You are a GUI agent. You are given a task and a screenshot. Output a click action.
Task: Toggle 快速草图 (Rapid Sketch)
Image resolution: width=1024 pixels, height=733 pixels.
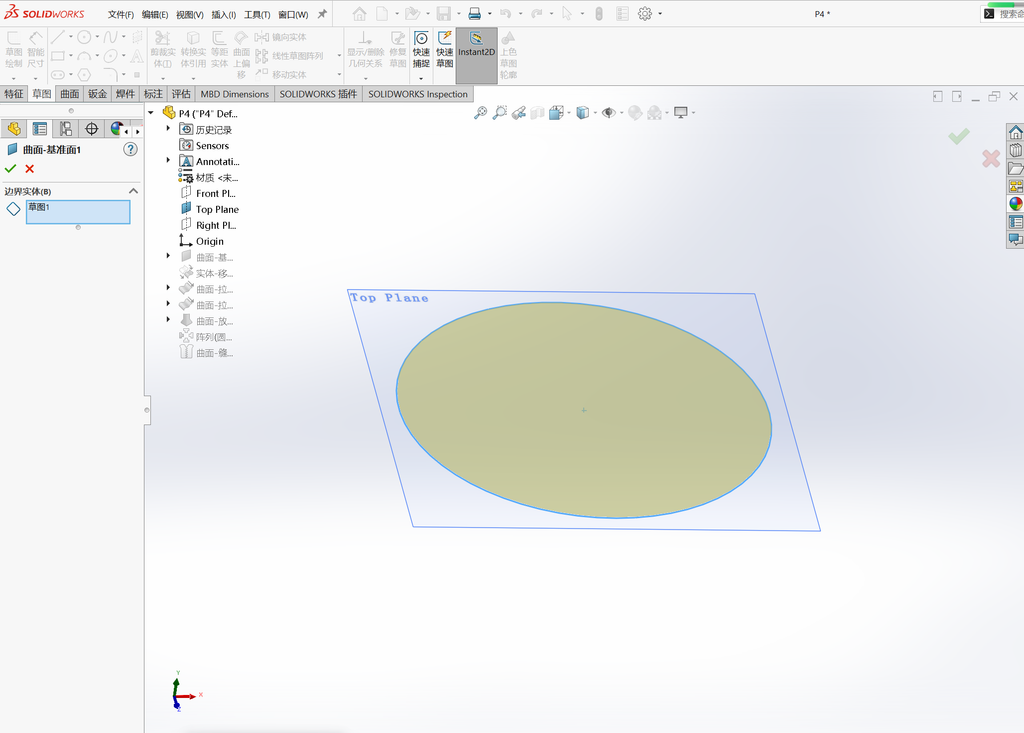tap(445, 50)
